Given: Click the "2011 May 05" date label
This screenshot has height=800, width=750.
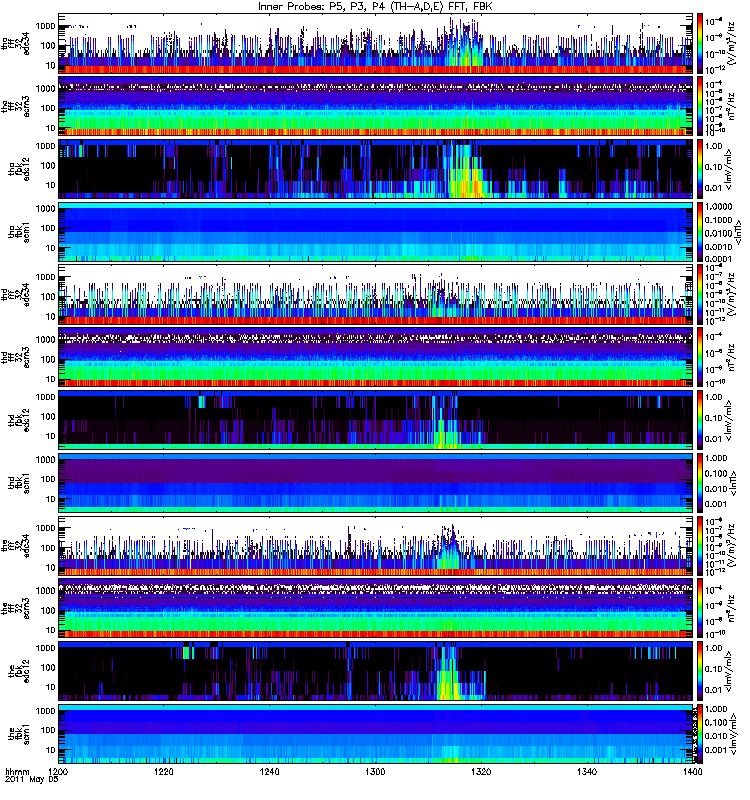Looking at the screenshot, I should [32, 780].
